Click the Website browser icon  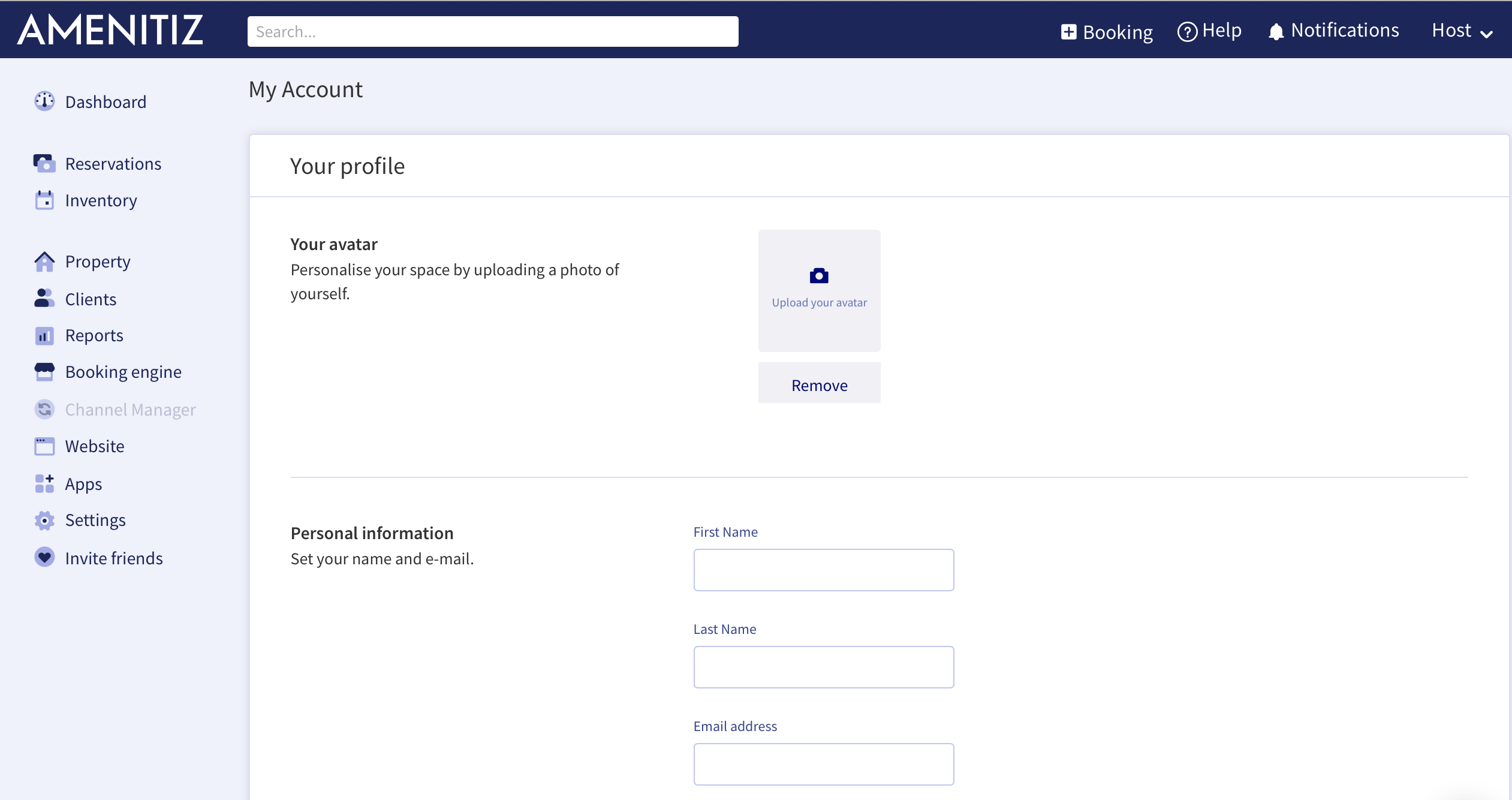click(x=44, y=446)
